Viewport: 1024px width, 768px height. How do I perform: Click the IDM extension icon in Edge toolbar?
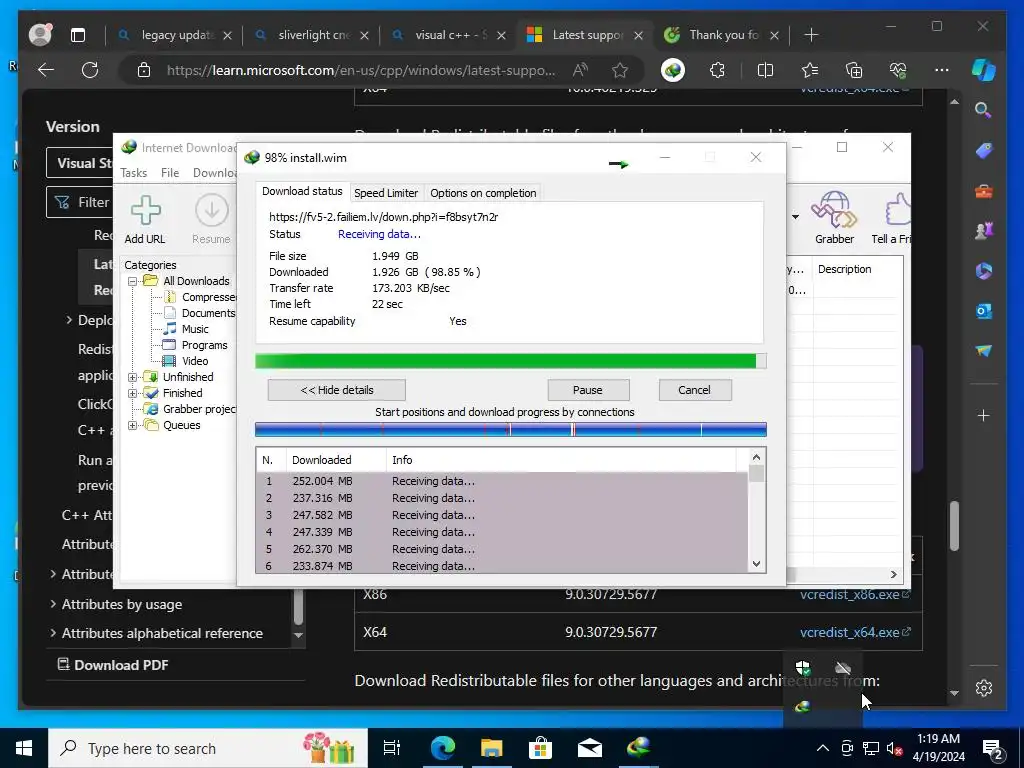click(673, 70)
